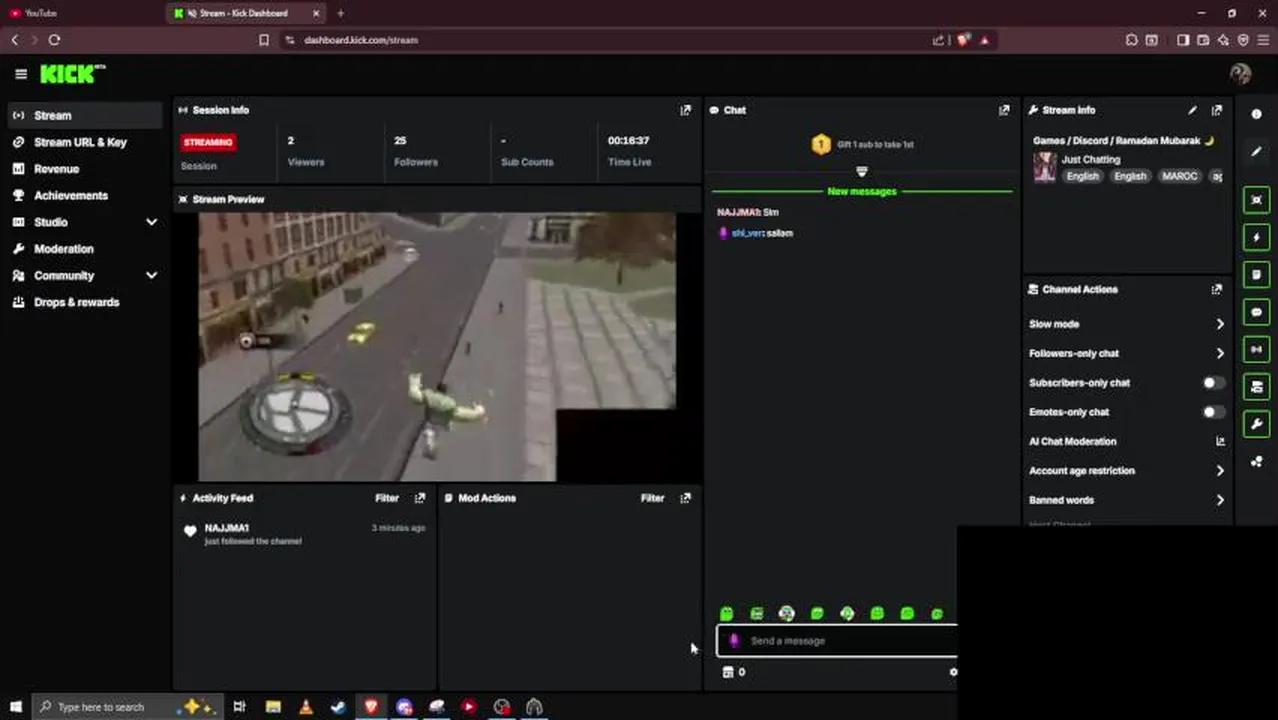Toggle Emotes-only chat switch
The width and height of the screenshot is (1278, 720).
[1213, 412]
